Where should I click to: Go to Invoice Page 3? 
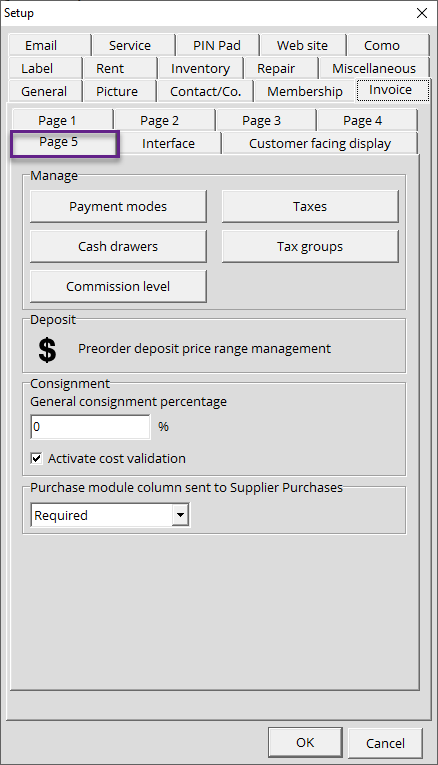click(266, 121)
